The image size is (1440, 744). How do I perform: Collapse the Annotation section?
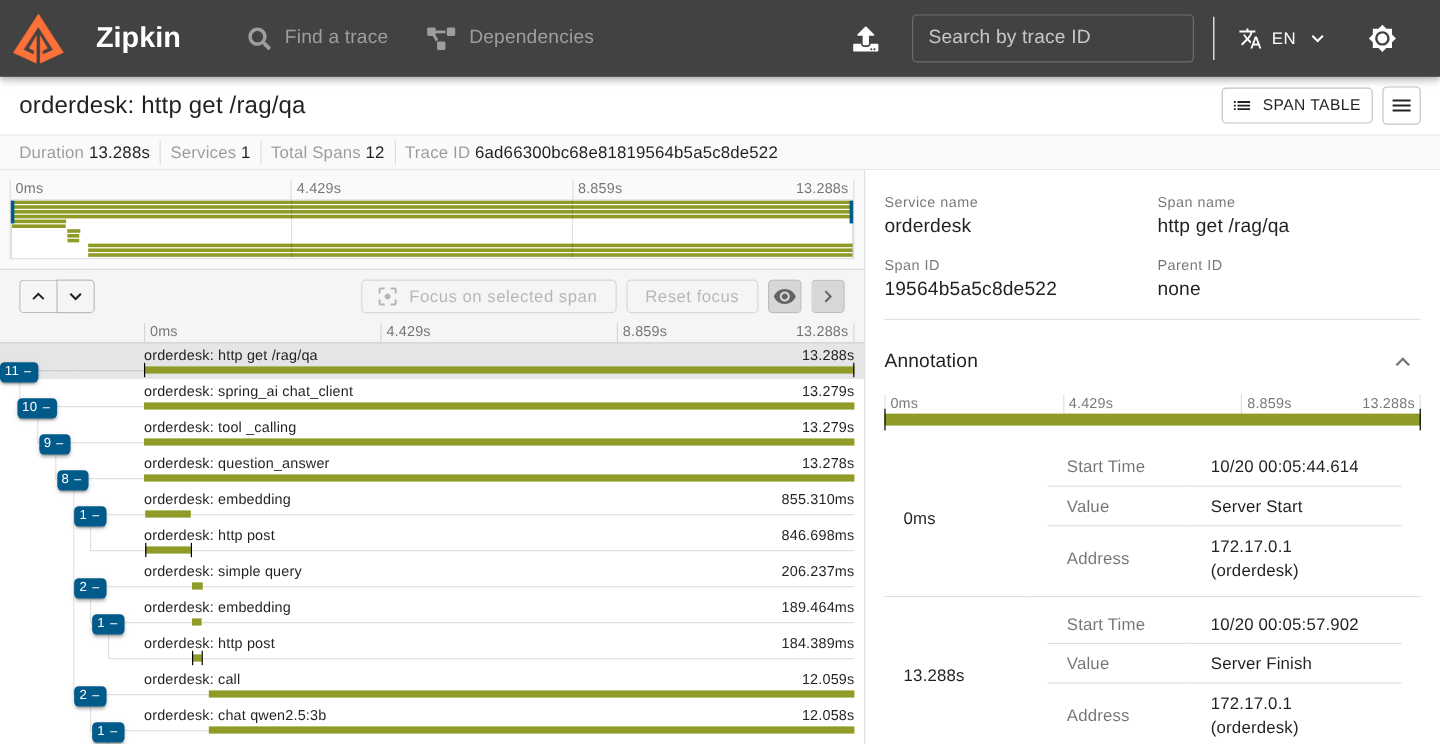1403,361
